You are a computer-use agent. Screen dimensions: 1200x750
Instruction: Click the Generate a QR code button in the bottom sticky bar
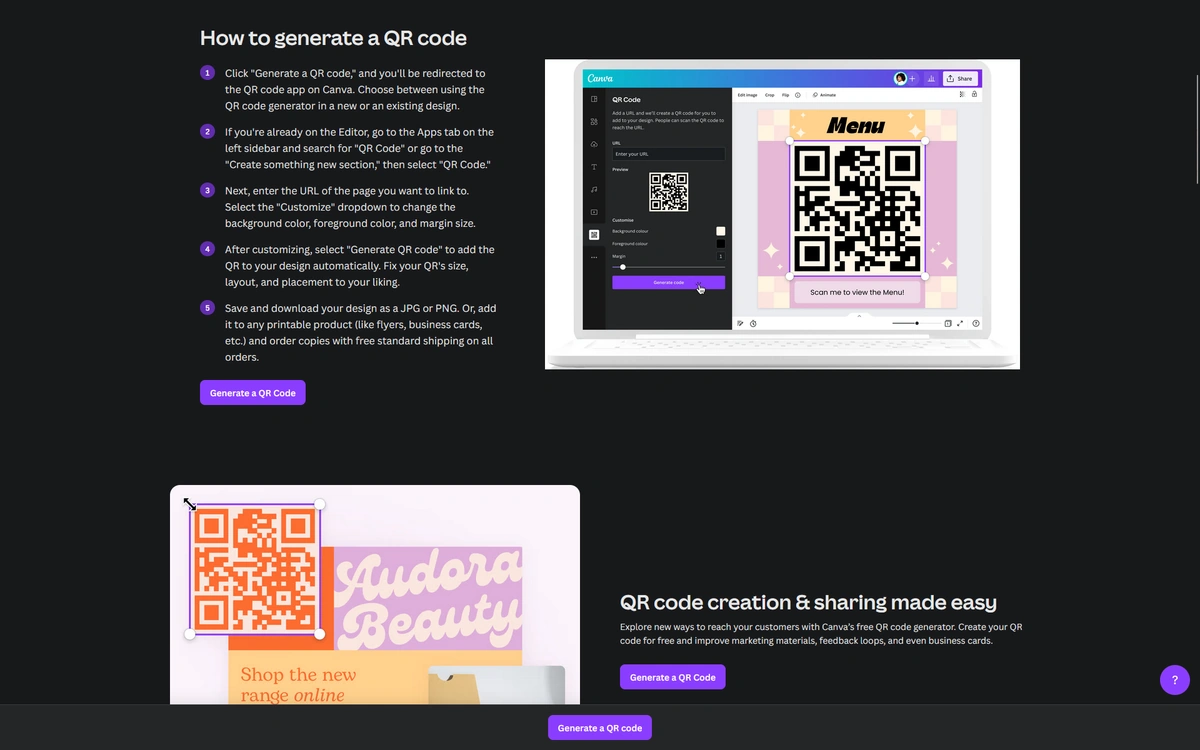point(600,728)
